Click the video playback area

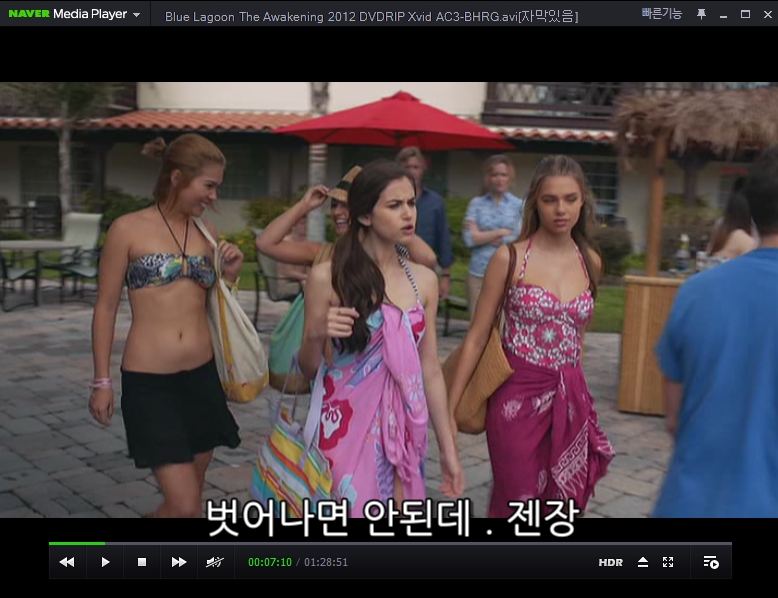point(389,300)
